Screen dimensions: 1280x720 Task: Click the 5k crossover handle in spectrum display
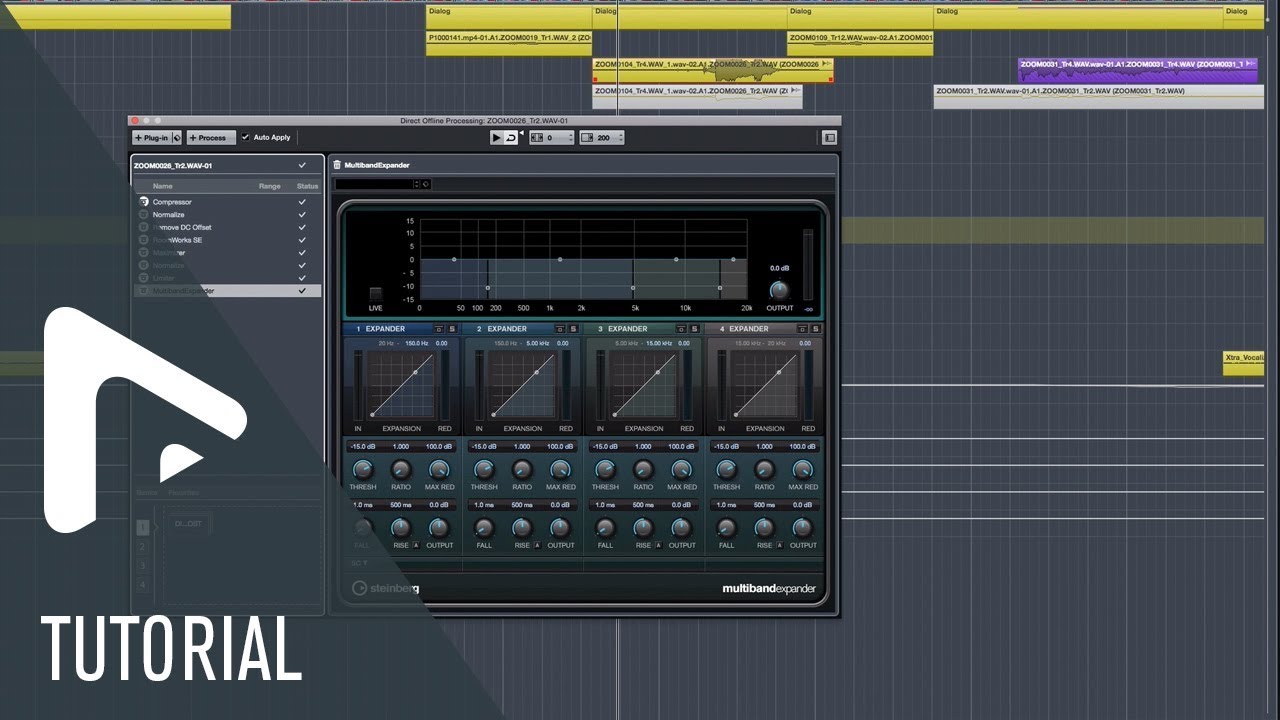point(633,288)
